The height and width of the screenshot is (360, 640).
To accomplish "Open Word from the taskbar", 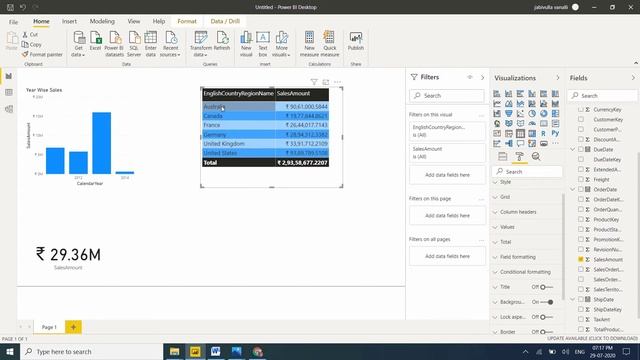I will 216,351.
